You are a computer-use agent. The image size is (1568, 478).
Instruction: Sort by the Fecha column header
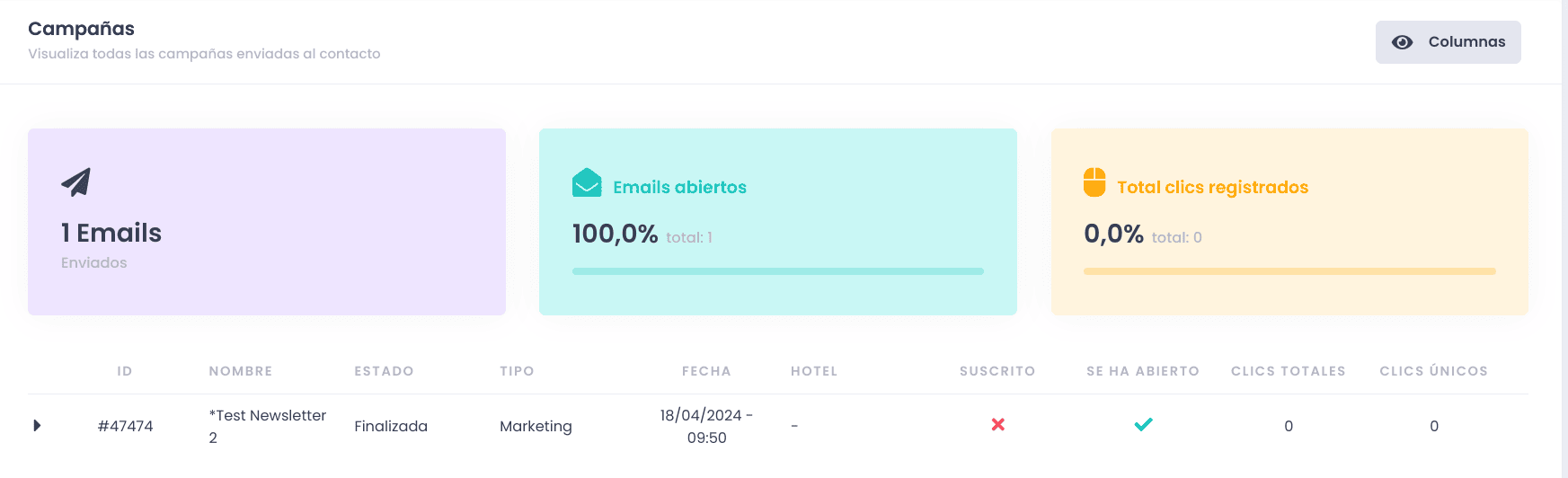pyautogui.click(x=706, y=371)
